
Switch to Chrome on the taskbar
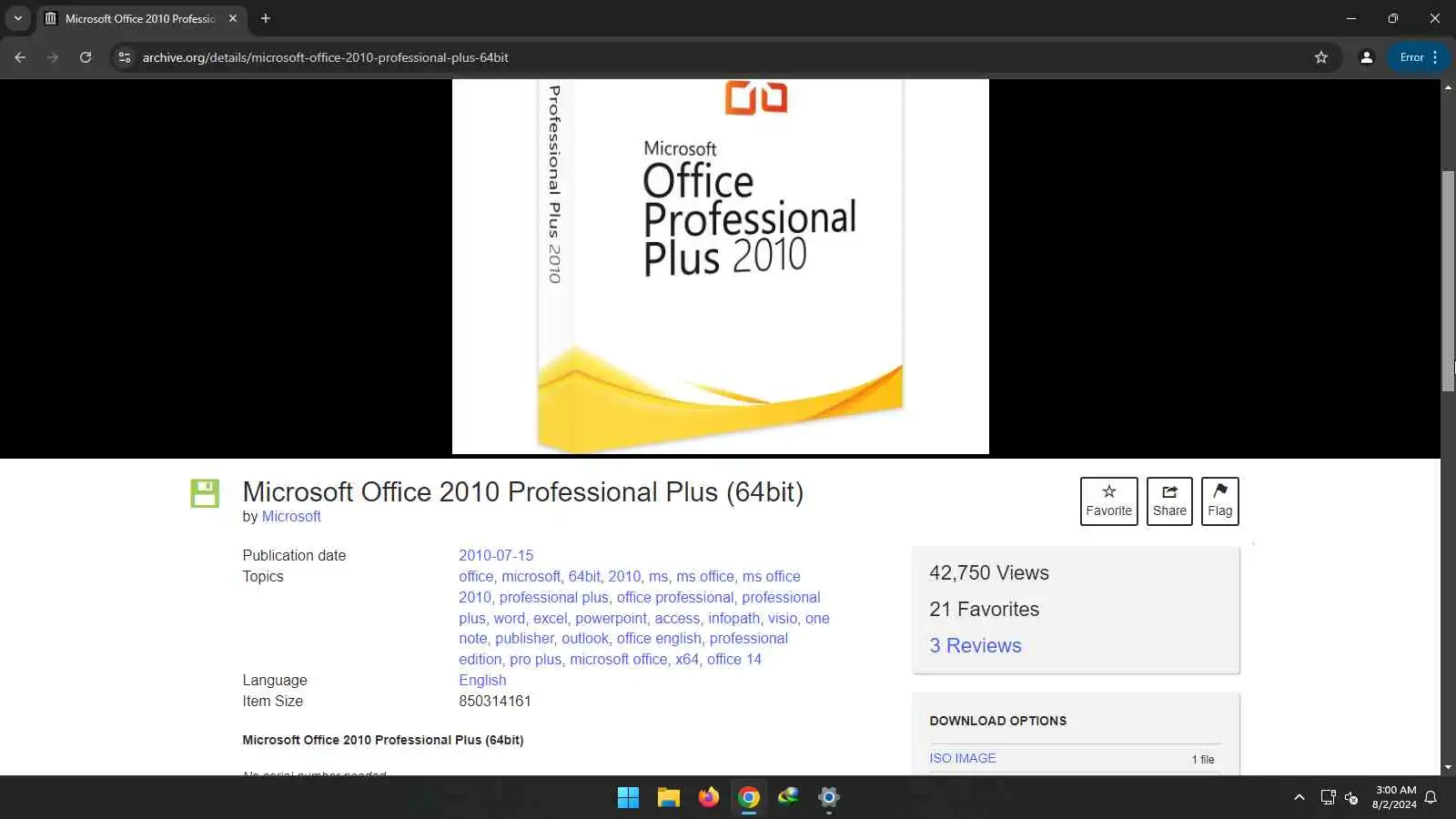coord(749,798)
